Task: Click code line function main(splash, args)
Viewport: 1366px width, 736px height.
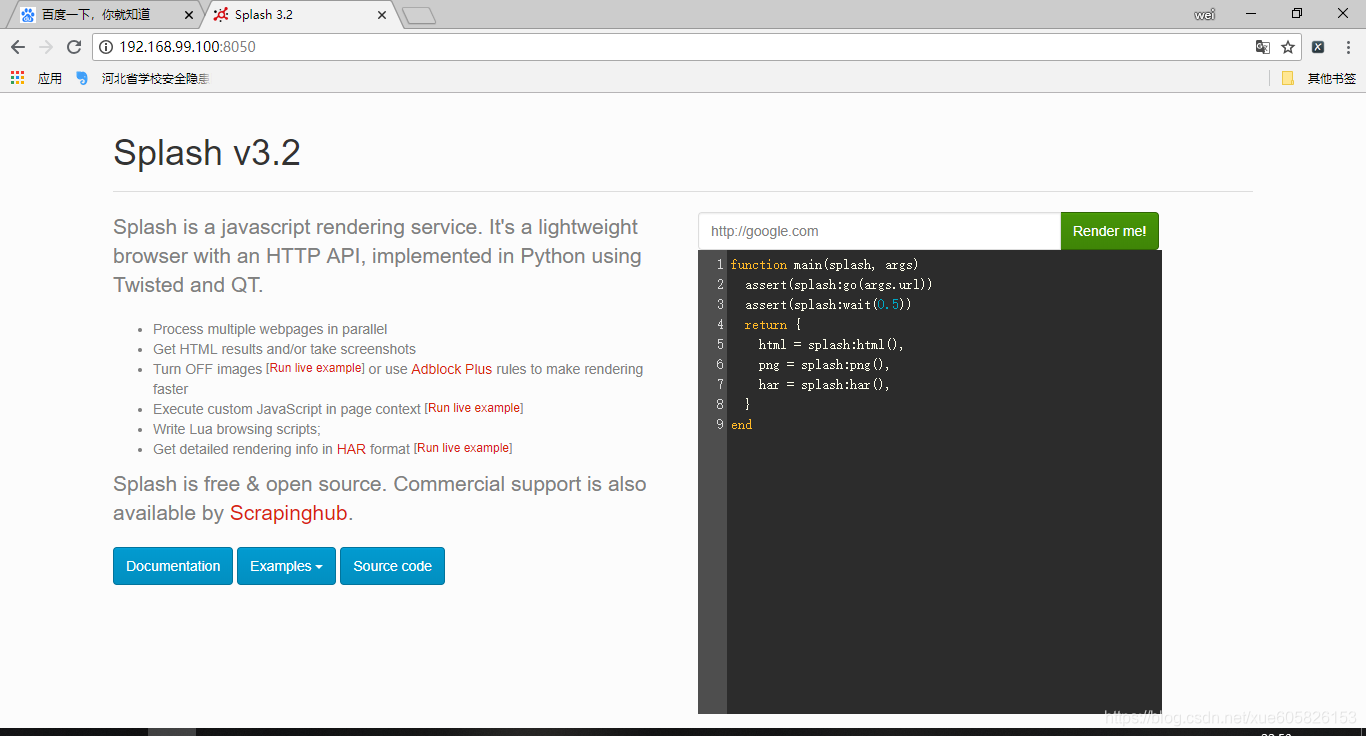Action: [x=825, y=265]
